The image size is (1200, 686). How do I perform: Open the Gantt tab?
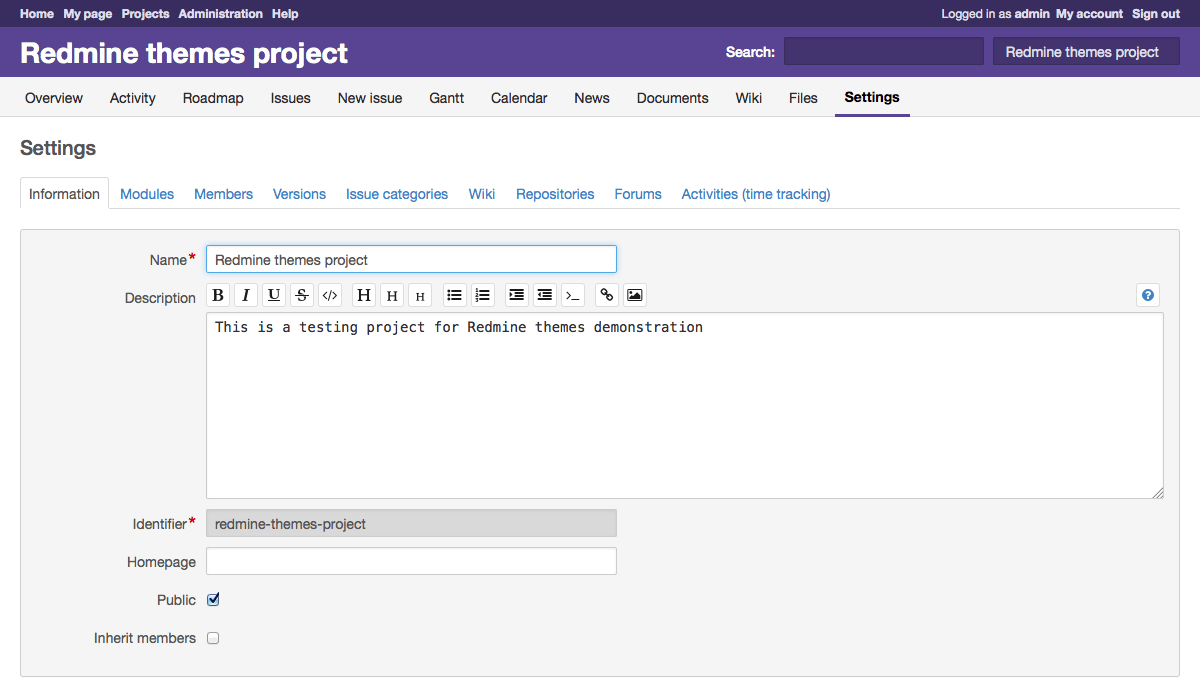(x=447, y=98)
